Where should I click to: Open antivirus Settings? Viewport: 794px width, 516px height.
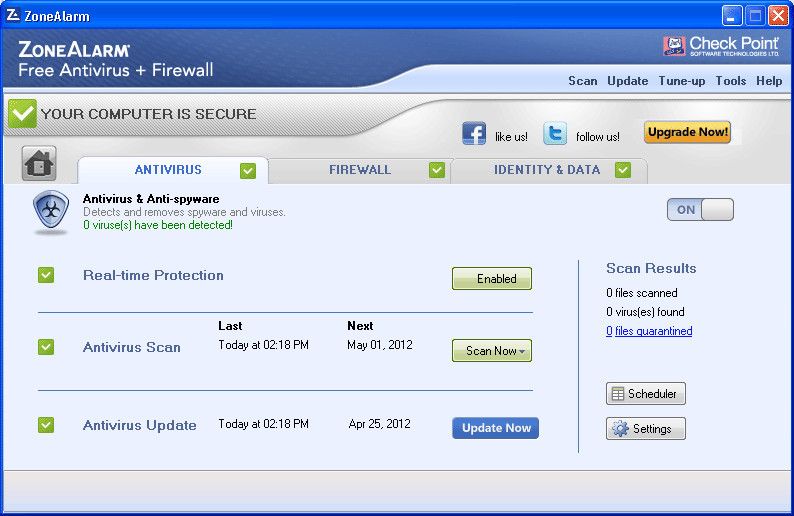646,428
